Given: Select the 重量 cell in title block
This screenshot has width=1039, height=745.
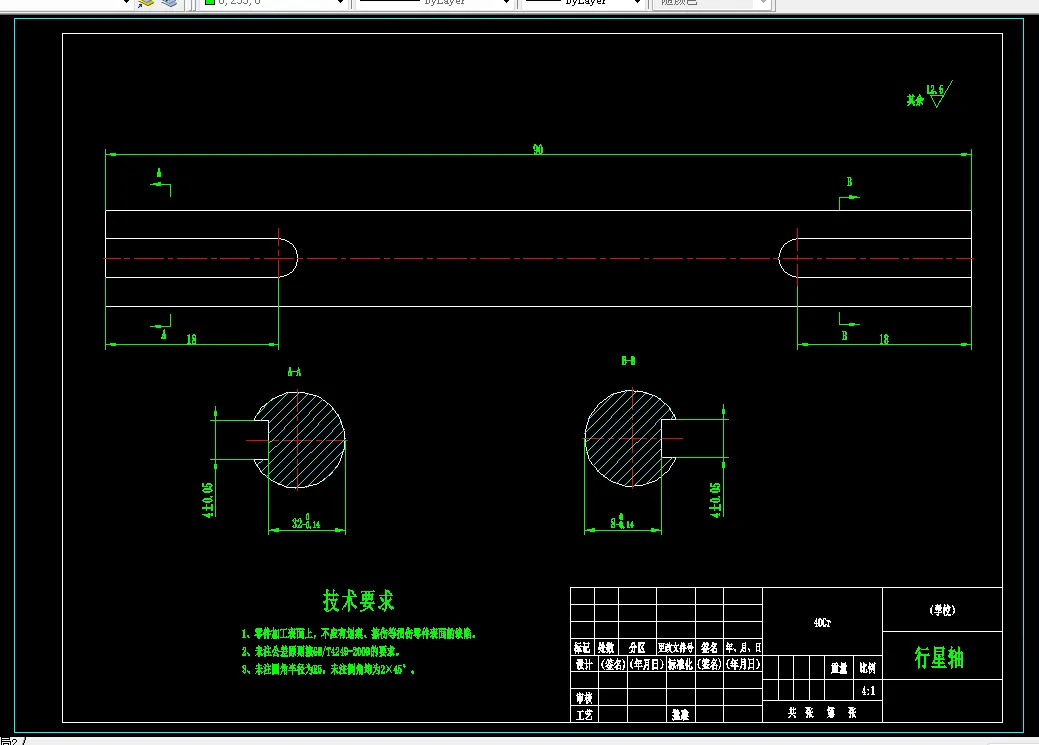Looking at the screenshot, I should pos(839,668).
